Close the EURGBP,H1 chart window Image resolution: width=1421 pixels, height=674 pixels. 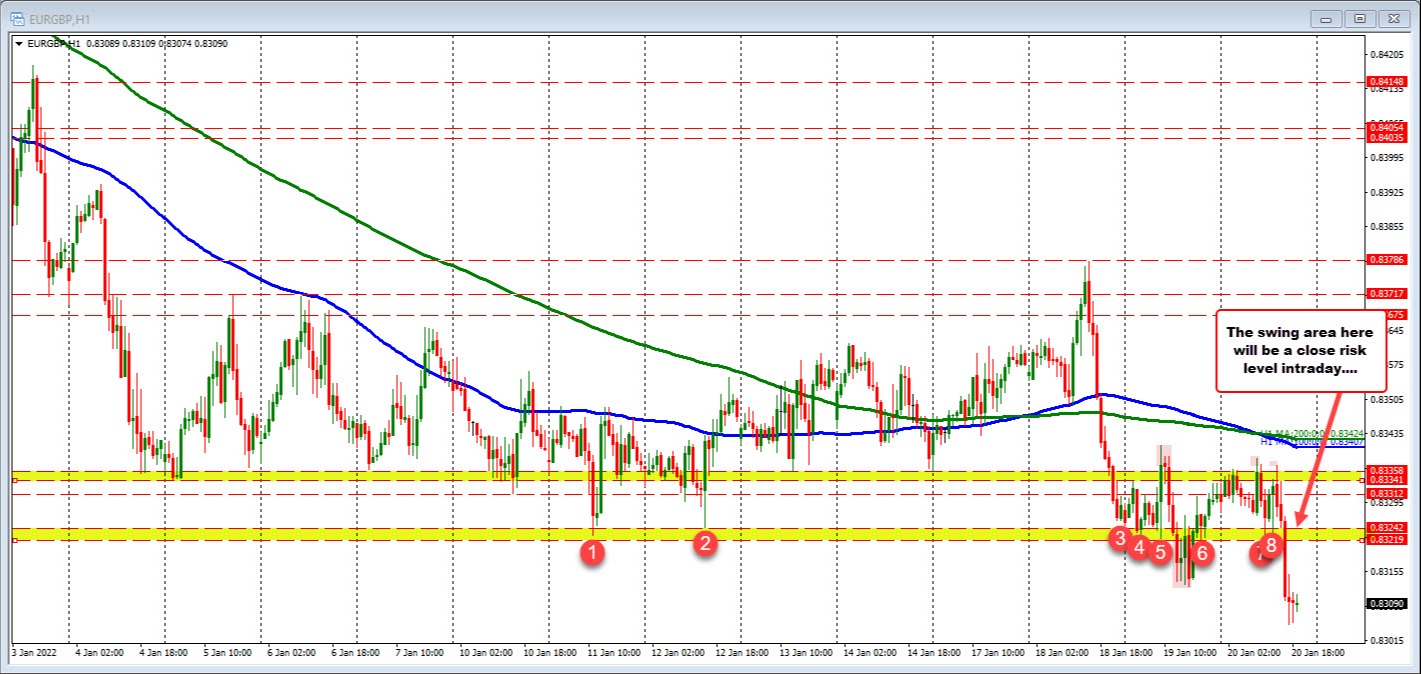(x=1392, y=18)
